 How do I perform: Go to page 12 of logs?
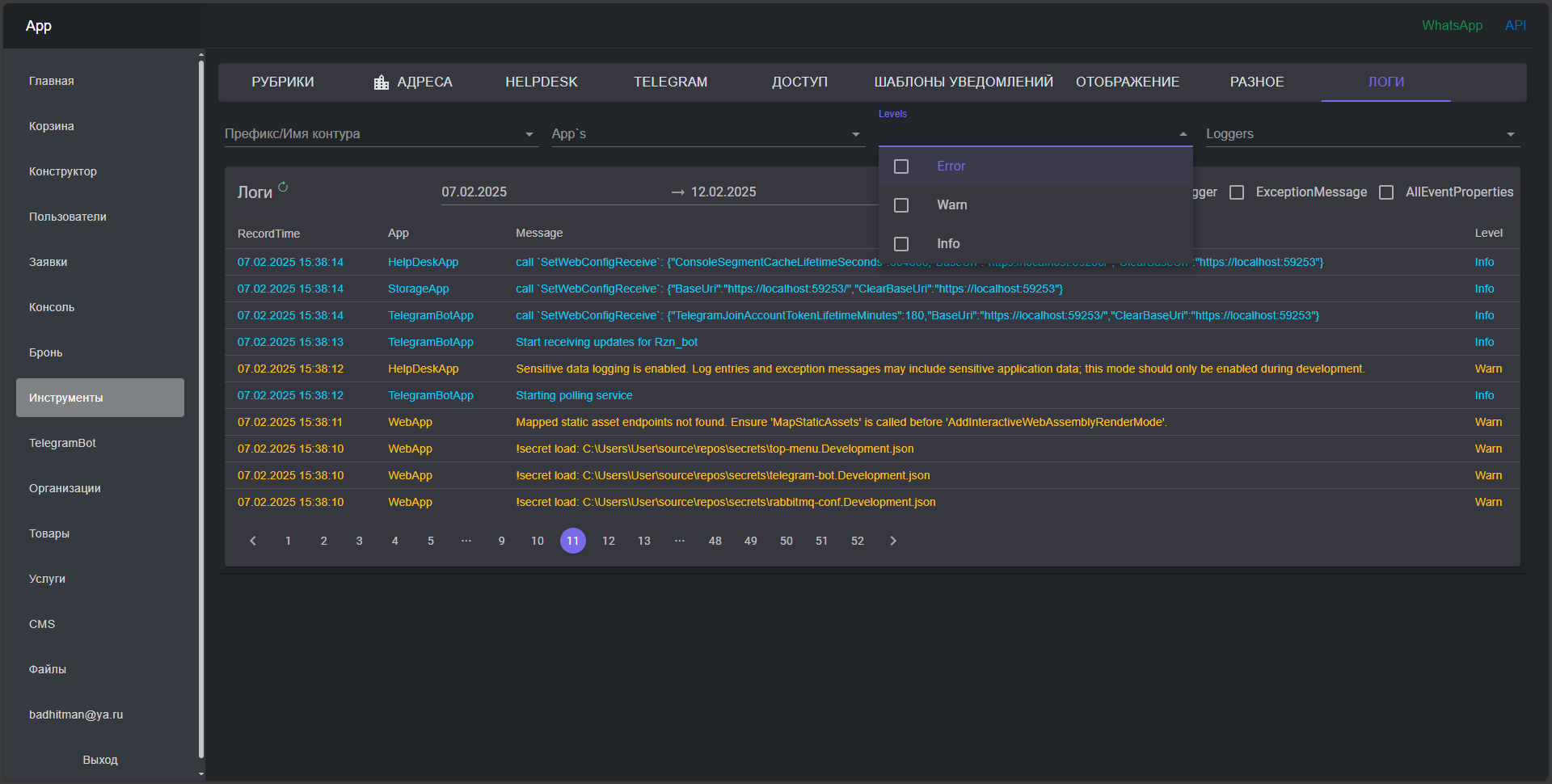(609, 541)
